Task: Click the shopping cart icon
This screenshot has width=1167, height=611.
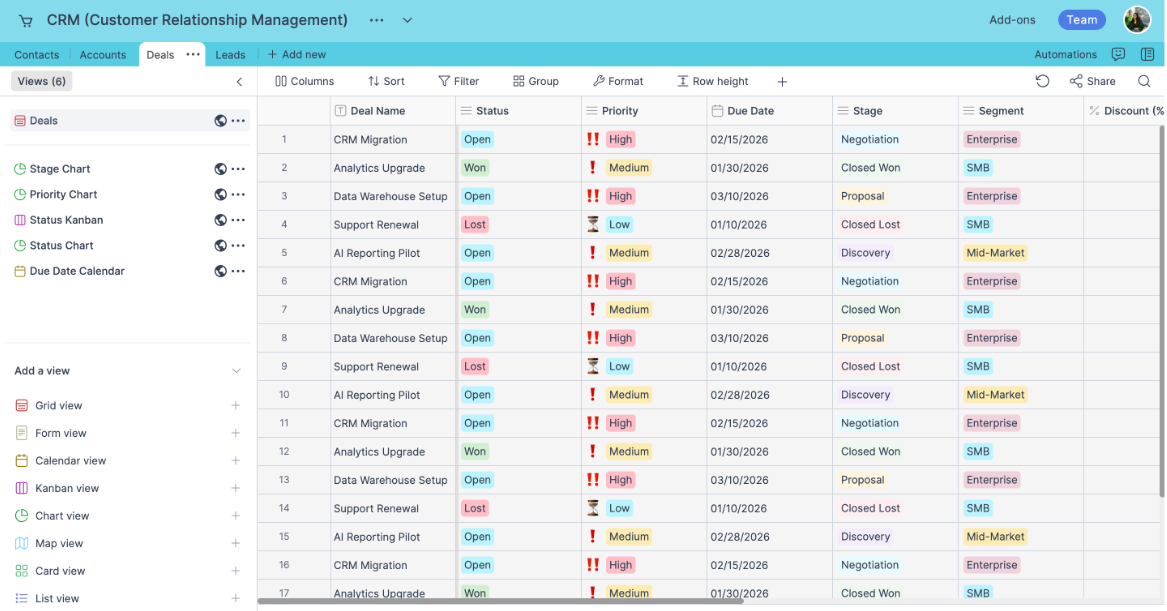Action: (x=25, y=20)
